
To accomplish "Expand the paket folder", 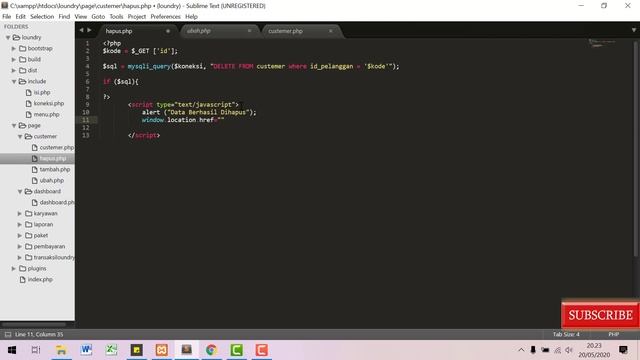I will (x=20, y=236).
